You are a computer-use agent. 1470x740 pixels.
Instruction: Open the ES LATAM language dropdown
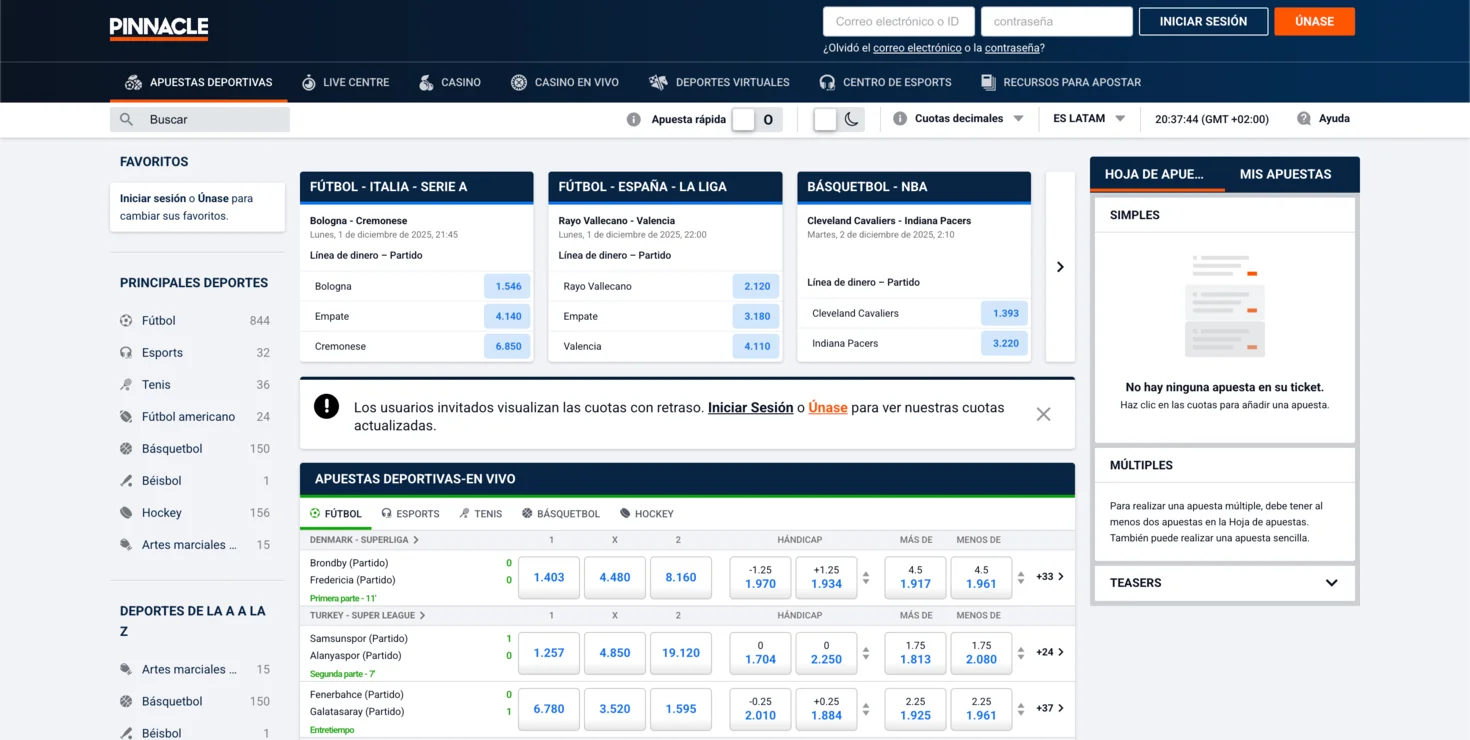tap(1089, 118)
